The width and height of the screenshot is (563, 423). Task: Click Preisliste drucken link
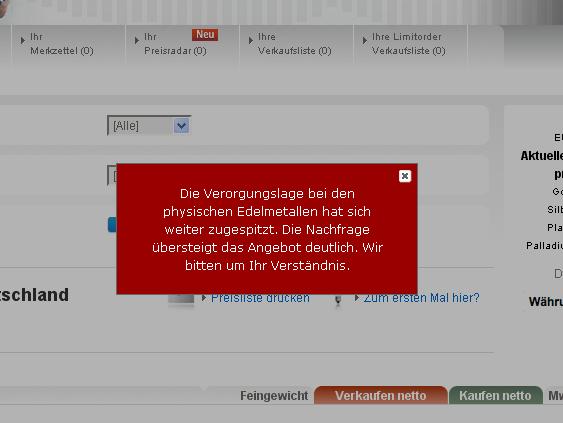pos(260,298)
